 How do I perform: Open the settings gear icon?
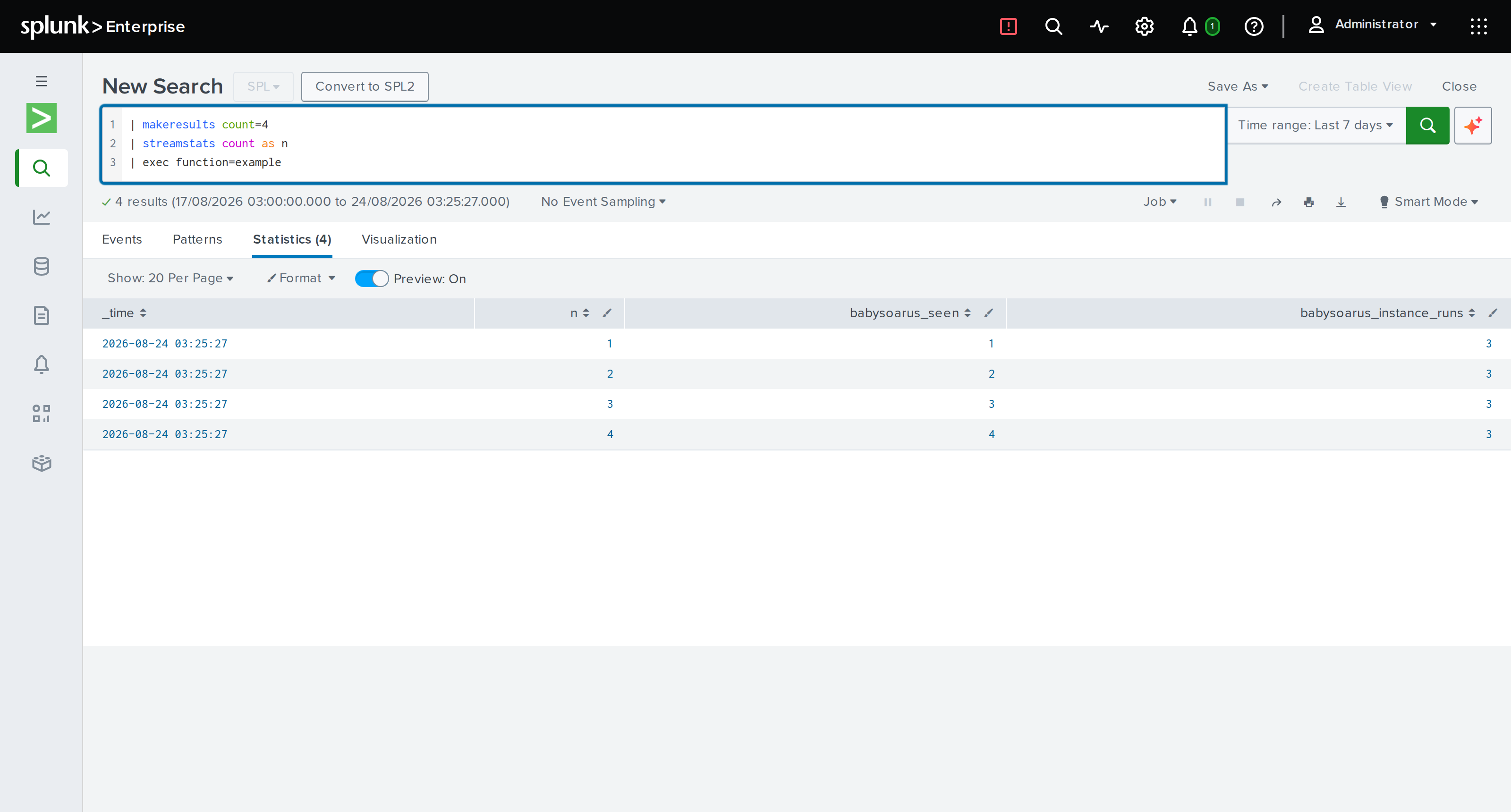(x=1144, y=26)
